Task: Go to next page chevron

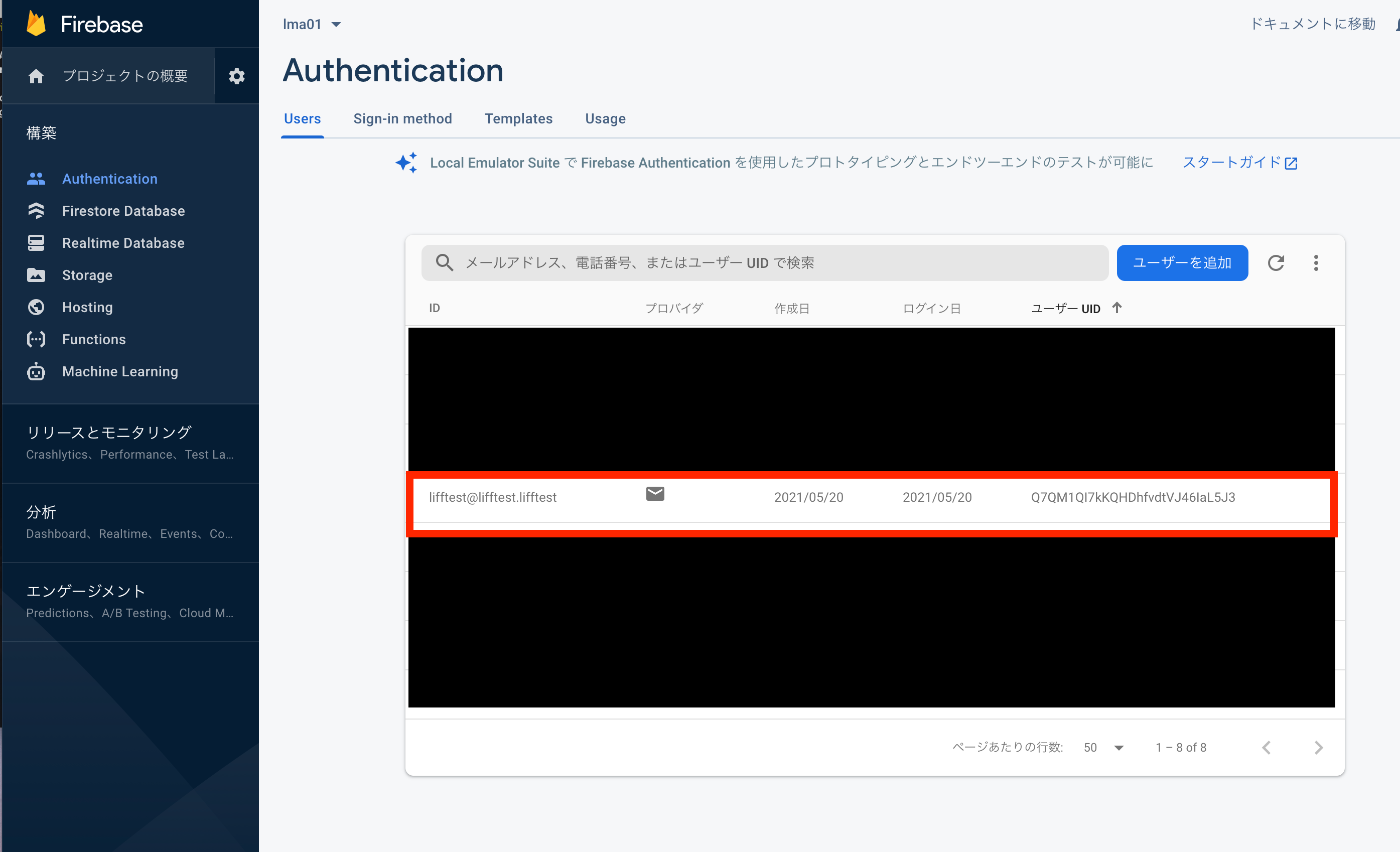Action: click(1318, 747)
